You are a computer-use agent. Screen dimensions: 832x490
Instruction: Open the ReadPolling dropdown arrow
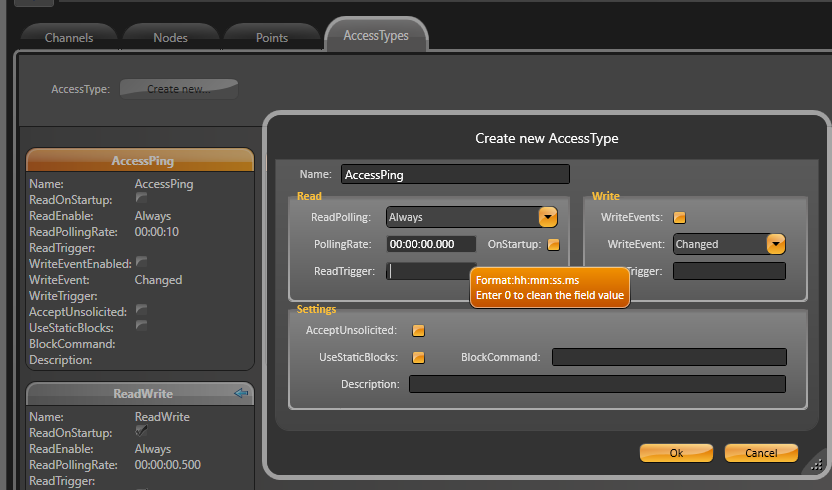547,217
